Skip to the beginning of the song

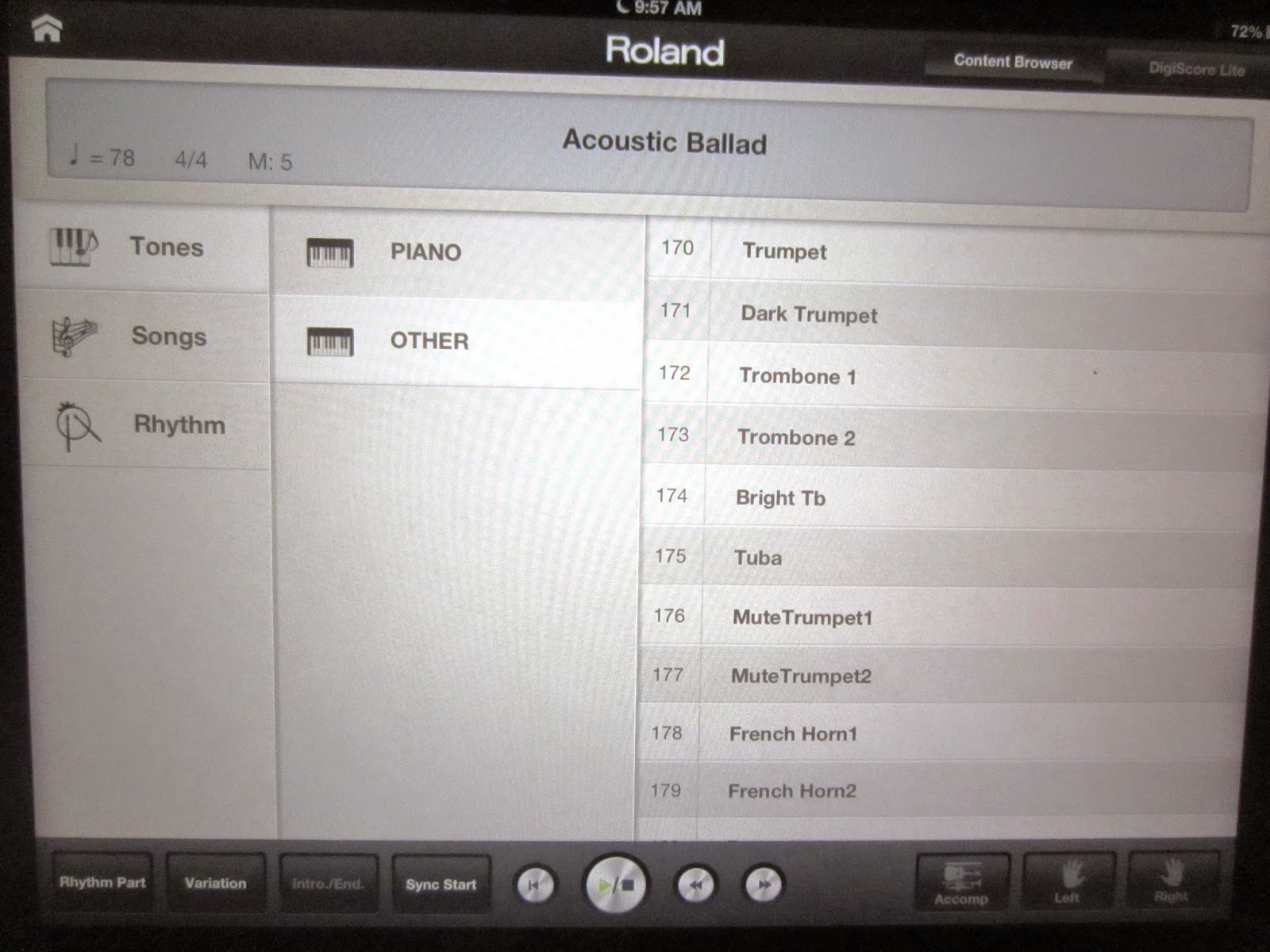pos(536,885)
